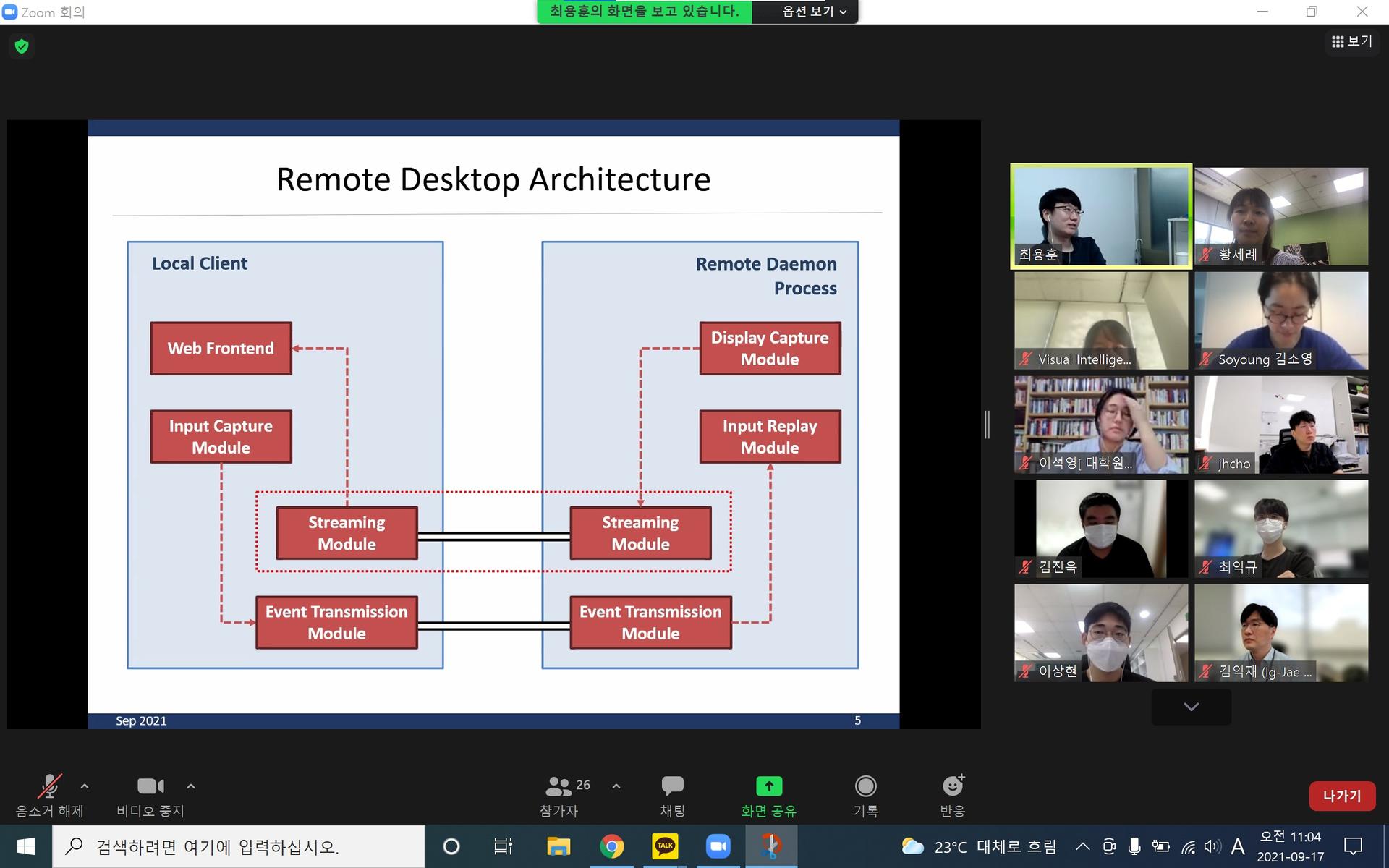Viewport: 1389px width, 868px height.
Task: Expand participants options arrow beside 26
Action: coord(616,786)
